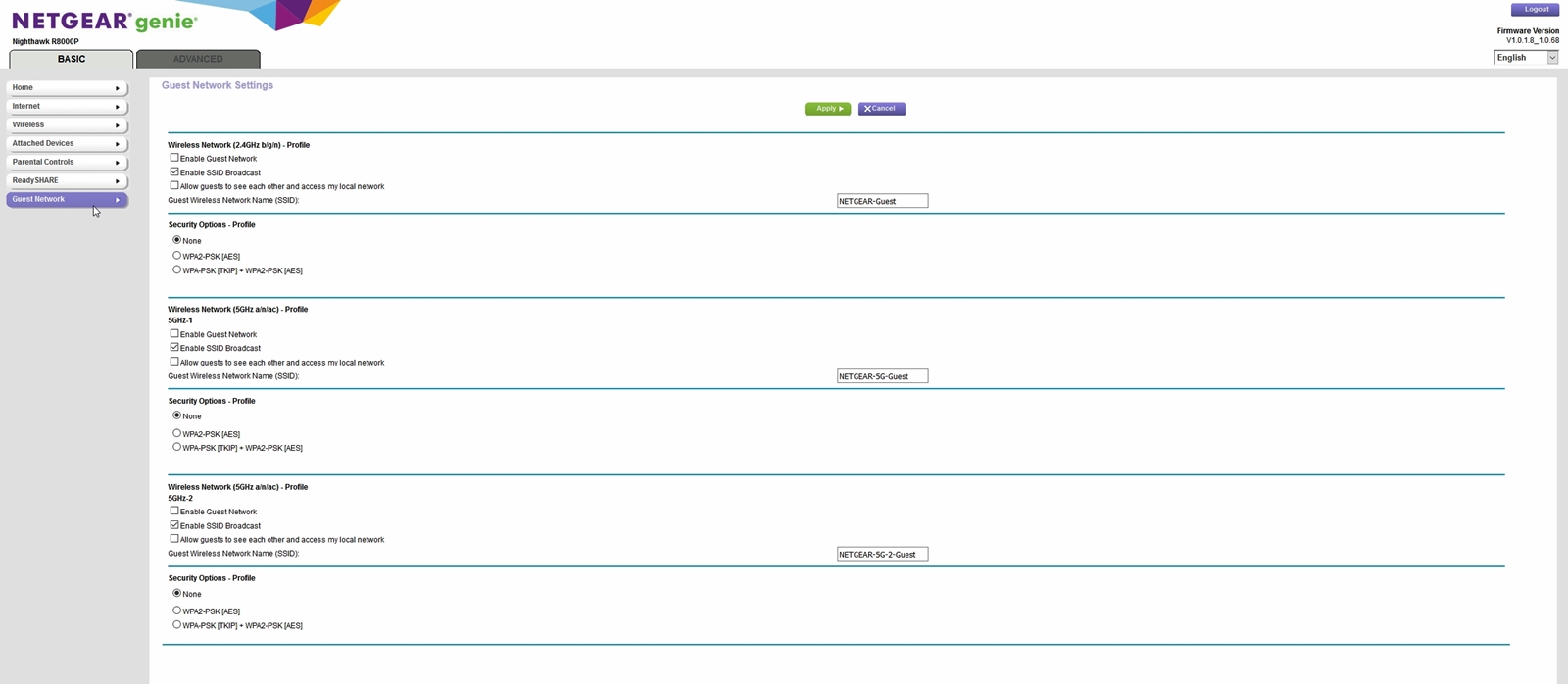Click the Parental Controls arrow icon
Image resolution: width=1568 pixels, height=684 pixels.
coord(118,163)
